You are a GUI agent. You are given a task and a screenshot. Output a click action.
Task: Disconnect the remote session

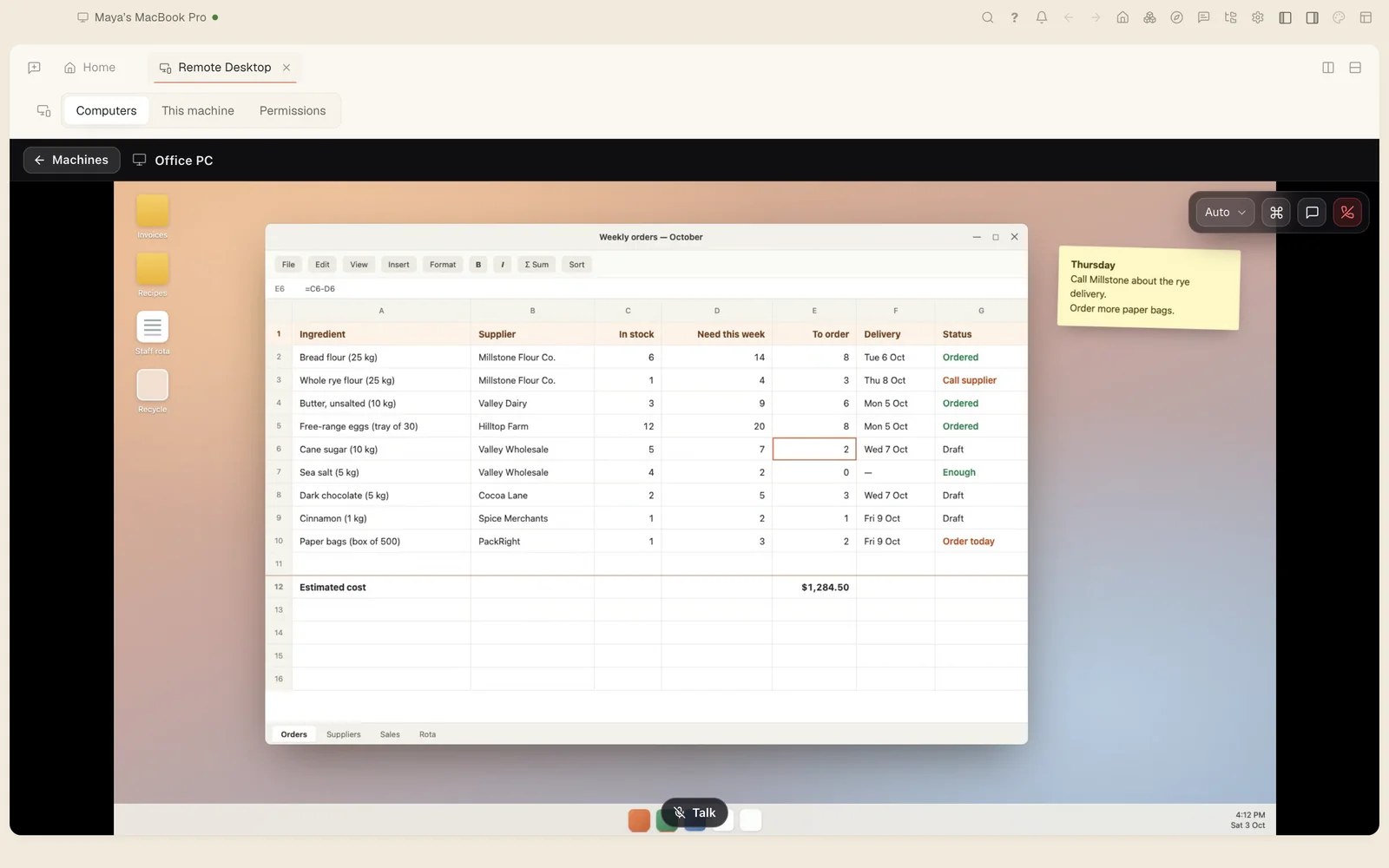point(1347,212)
